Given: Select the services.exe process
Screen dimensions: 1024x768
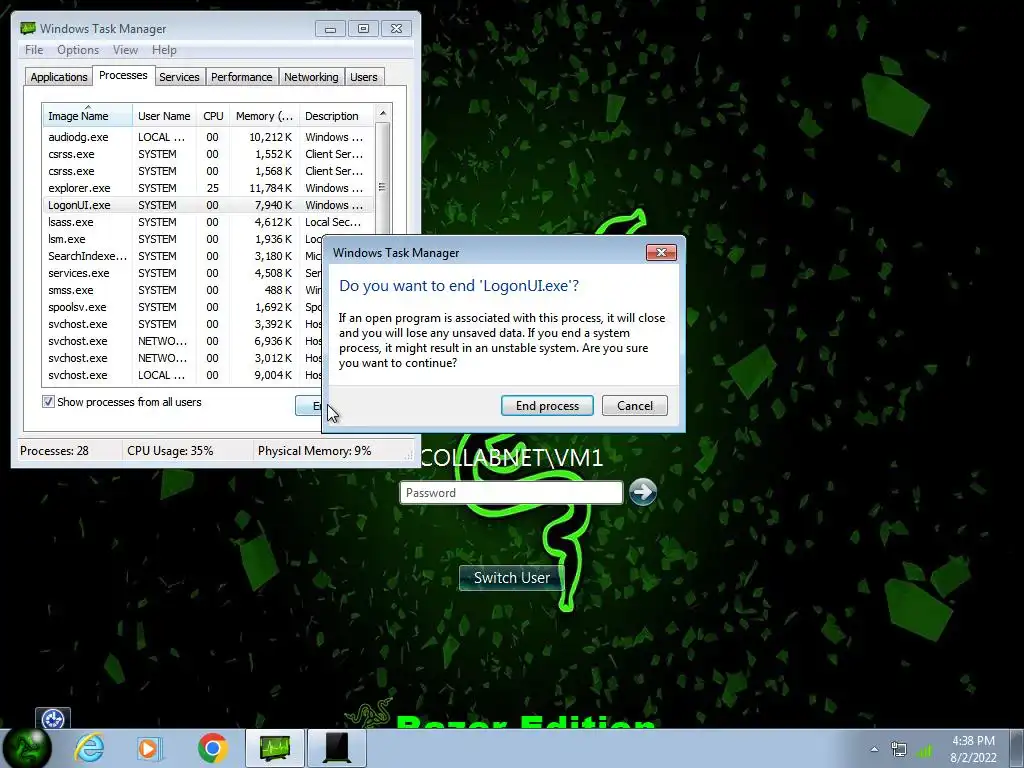Looking at the screenshot, I should pyautogui.click(x=182, y=273).
